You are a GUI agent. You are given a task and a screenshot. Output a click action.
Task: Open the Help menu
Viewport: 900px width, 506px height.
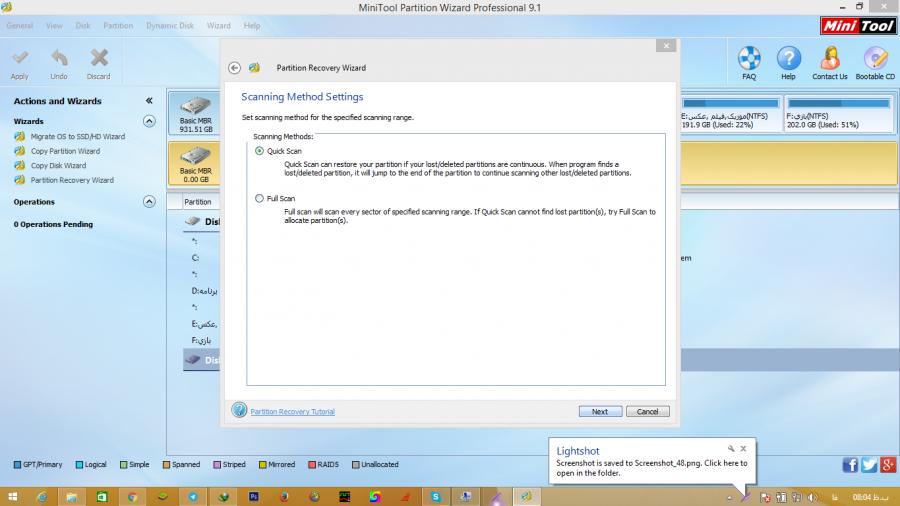tap(251, 26)
